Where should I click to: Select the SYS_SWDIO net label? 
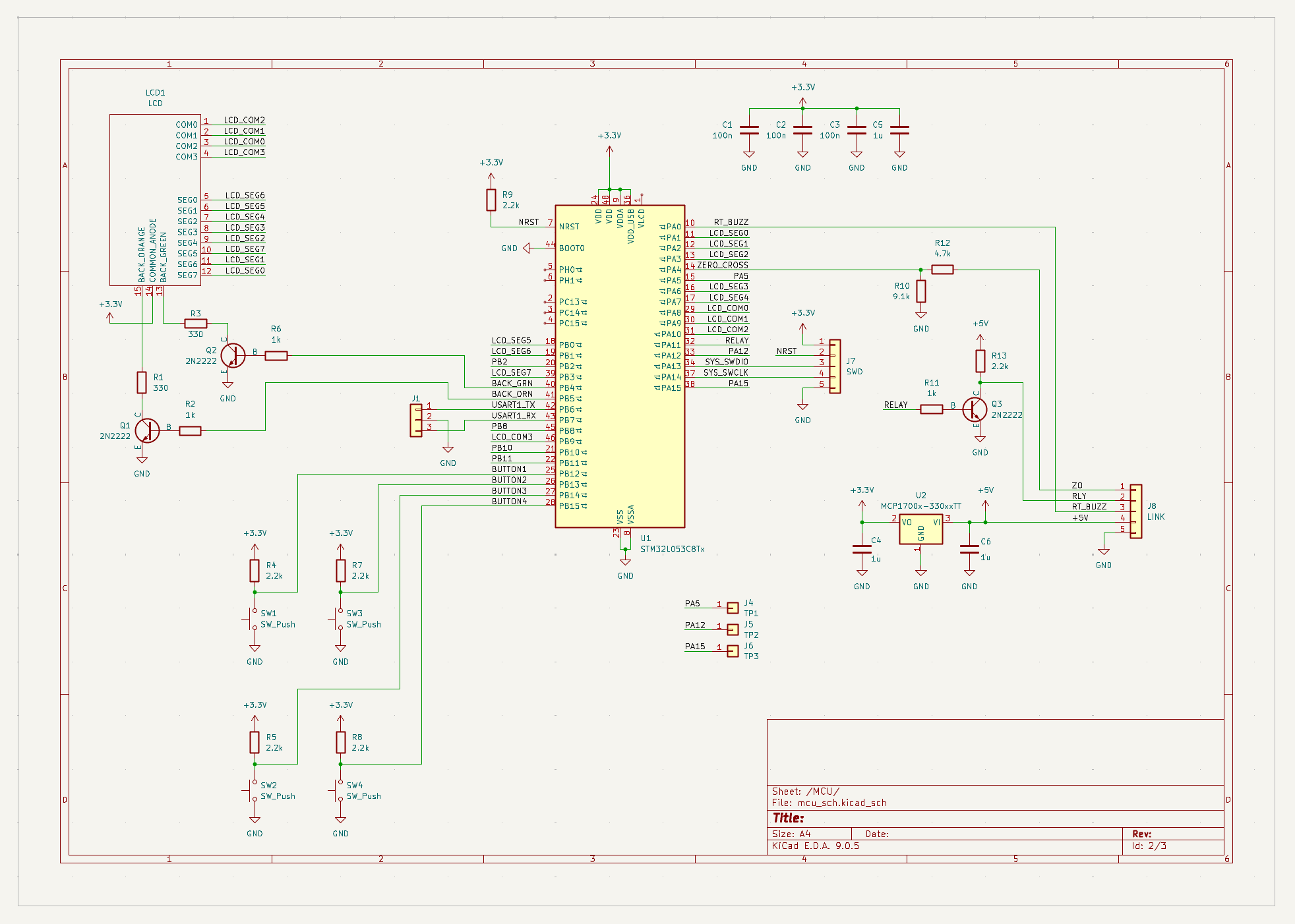click(726, 362)
